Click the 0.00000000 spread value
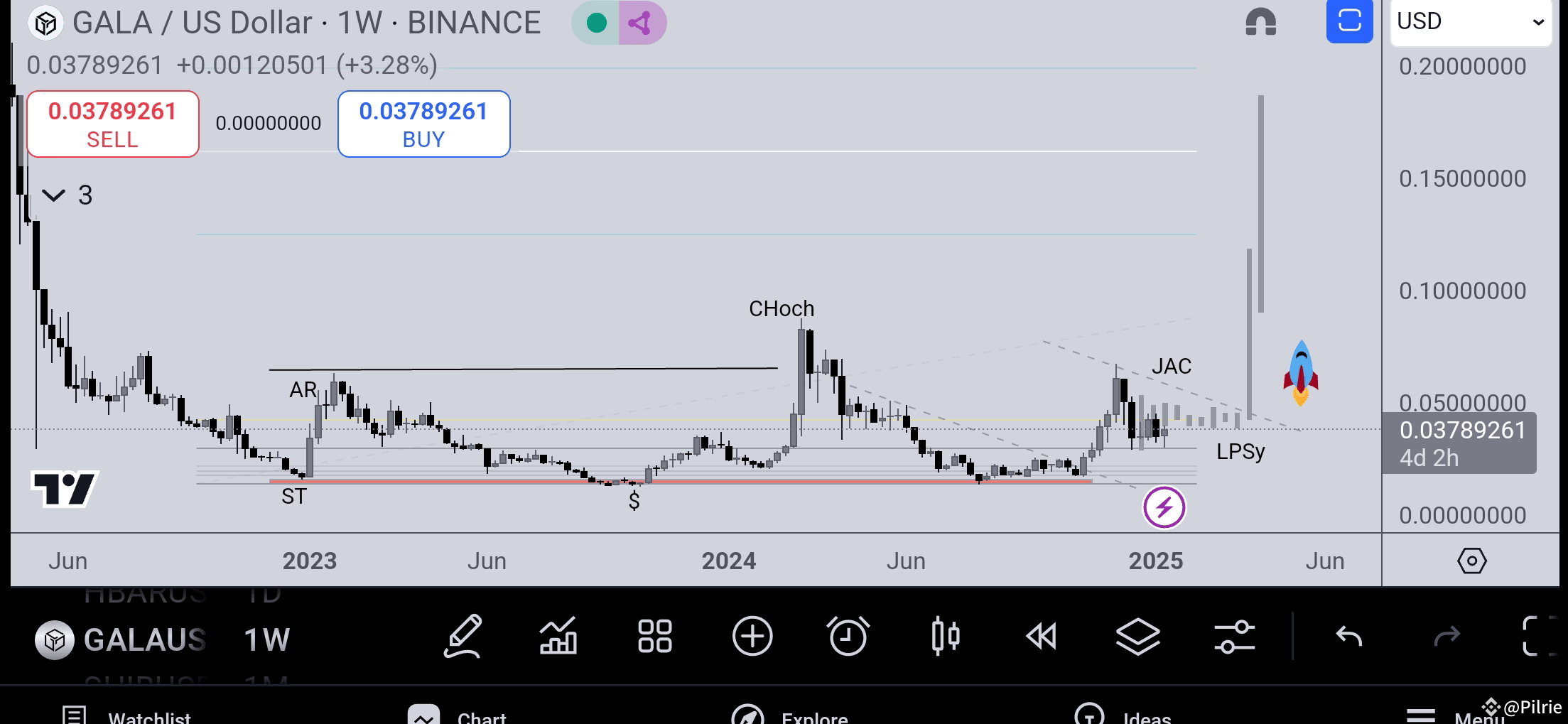This screenshot has height=724, width=1568. 269,124
